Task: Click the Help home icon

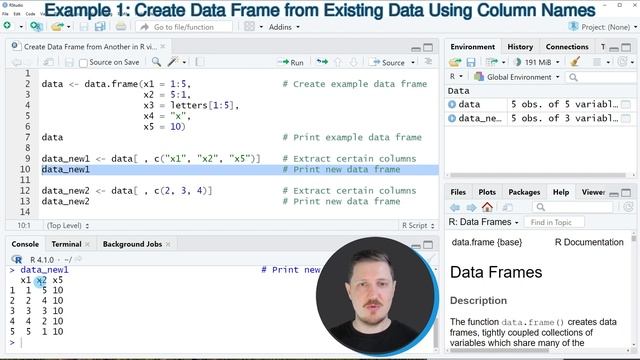Action: coord(487,207)
